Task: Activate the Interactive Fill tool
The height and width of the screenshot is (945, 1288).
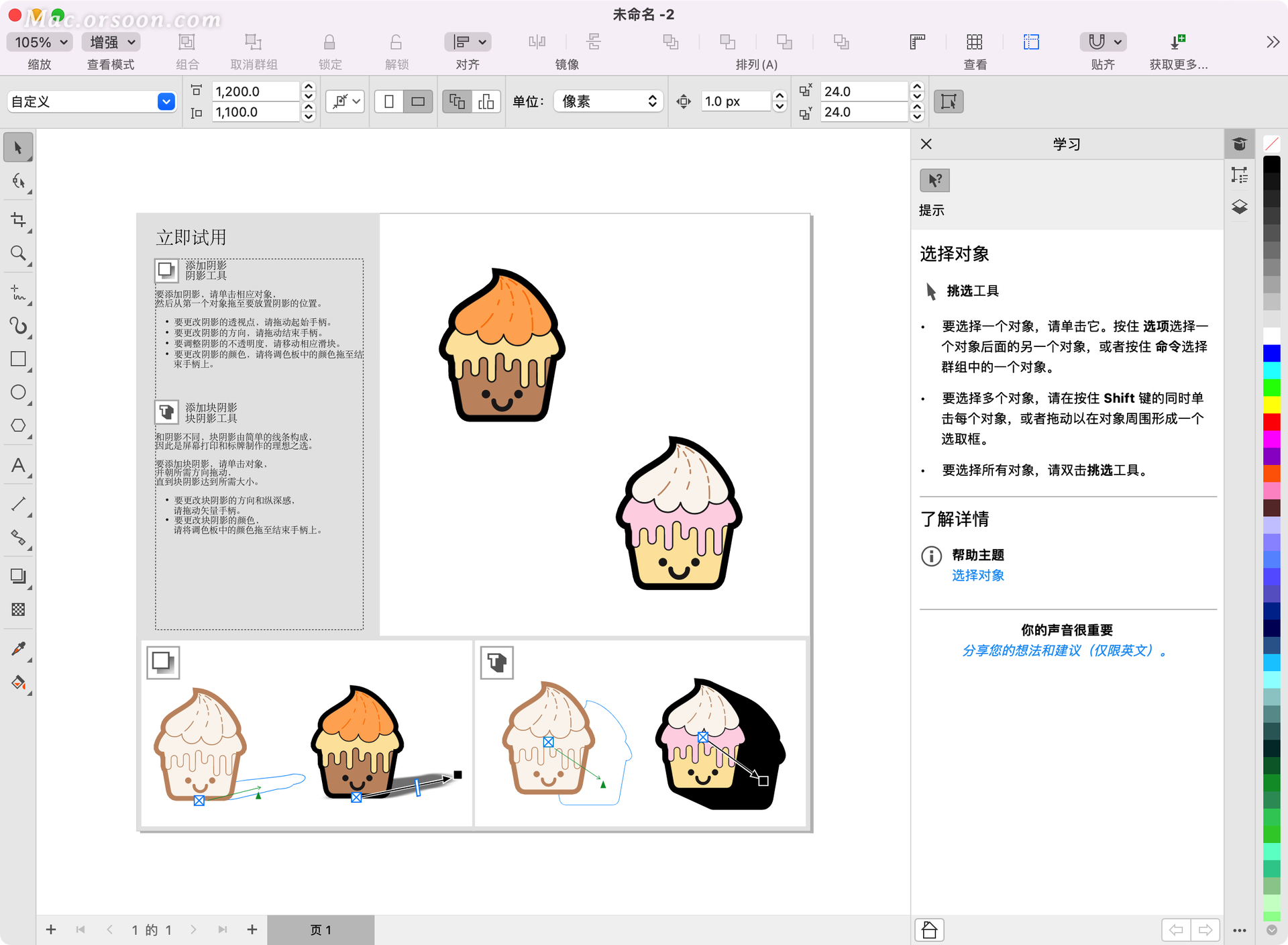Action: (18, 683)
